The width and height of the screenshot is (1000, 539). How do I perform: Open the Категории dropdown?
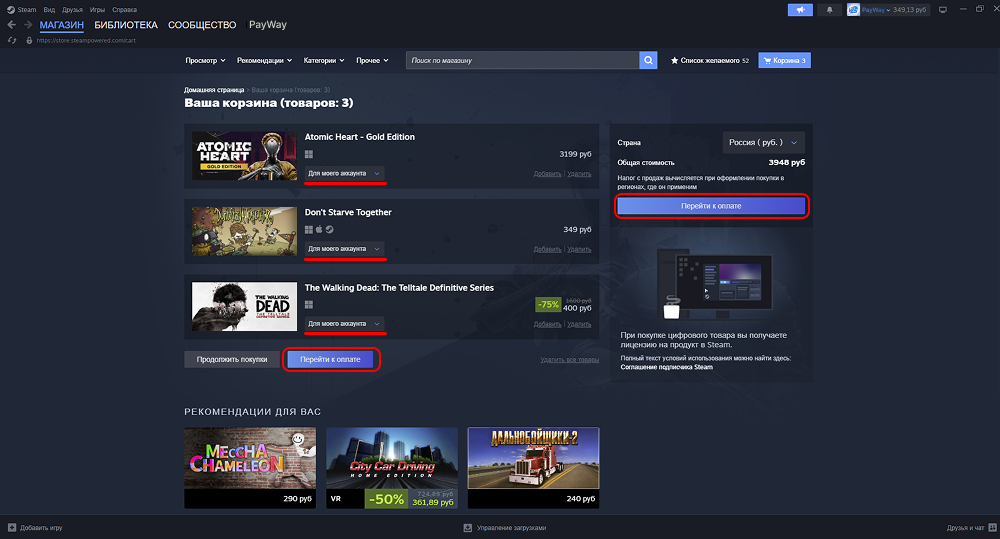click(324, 61)
